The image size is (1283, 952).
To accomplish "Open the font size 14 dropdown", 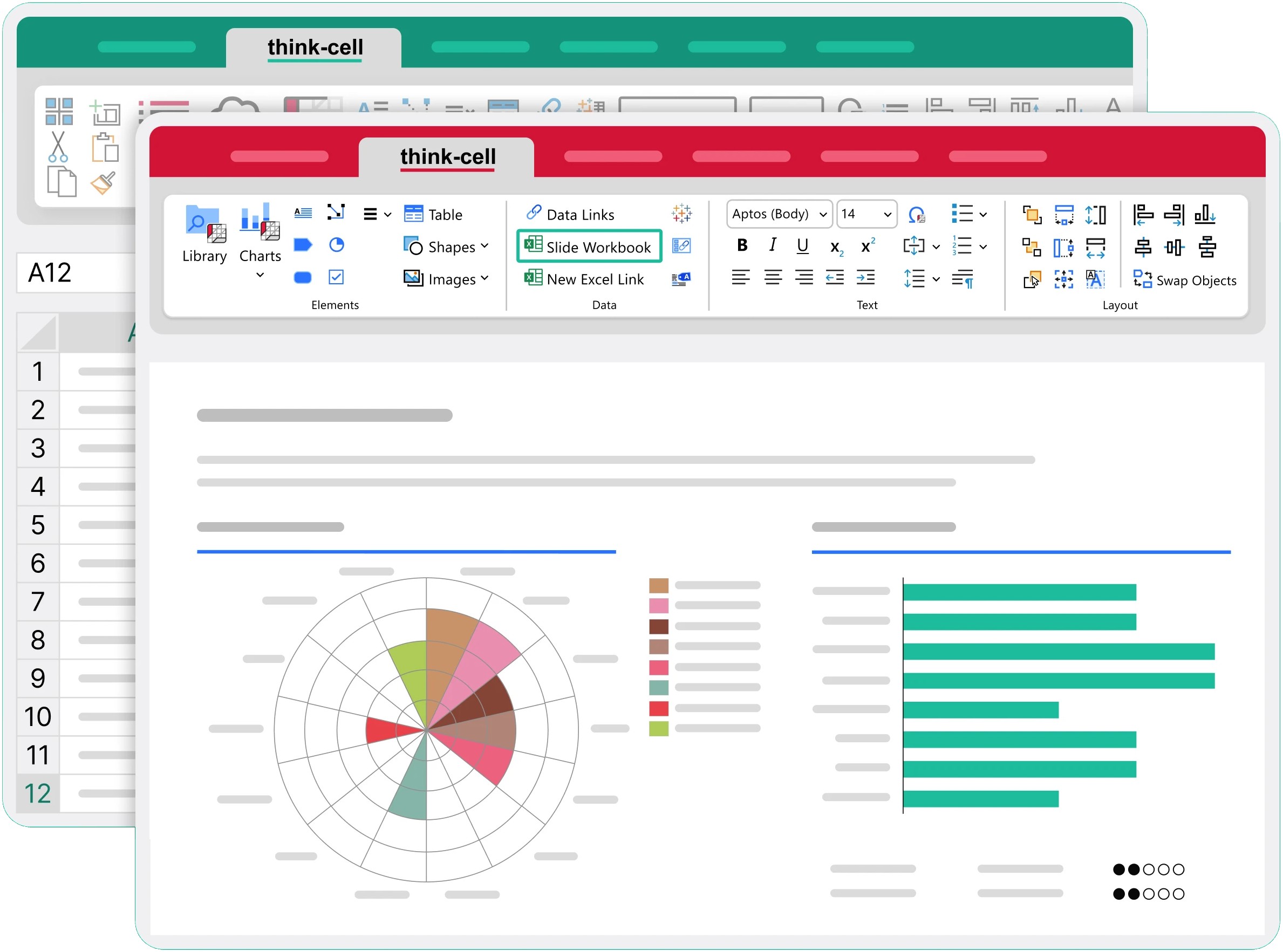I will (887, 214).
